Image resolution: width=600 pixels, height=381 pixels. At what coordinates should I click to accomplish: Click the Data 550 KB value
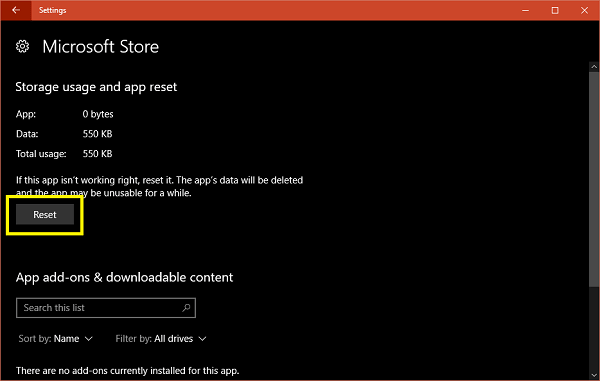[98, 134]
